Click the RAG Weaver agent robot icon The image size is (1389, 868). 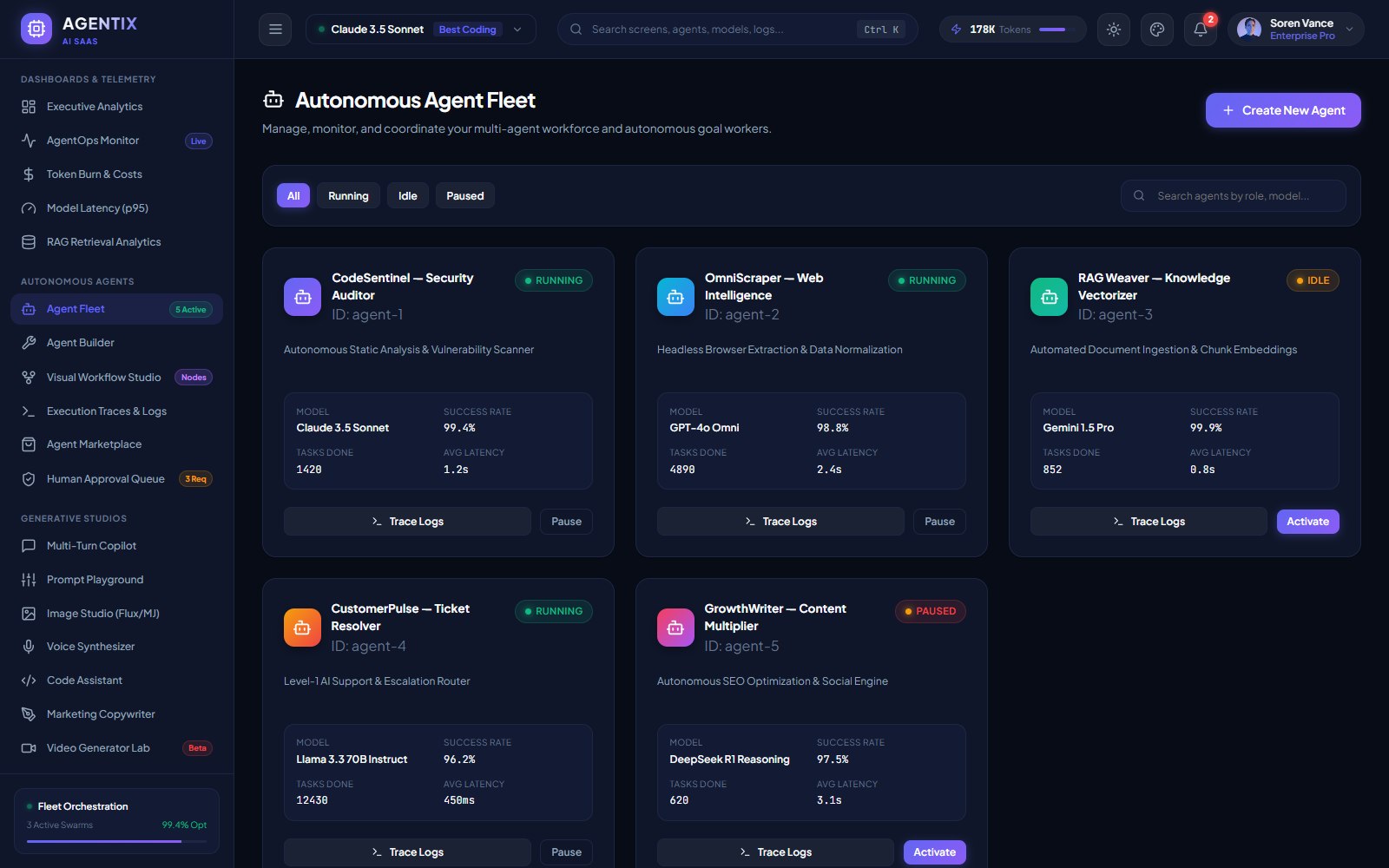(x=1049, y=297)
